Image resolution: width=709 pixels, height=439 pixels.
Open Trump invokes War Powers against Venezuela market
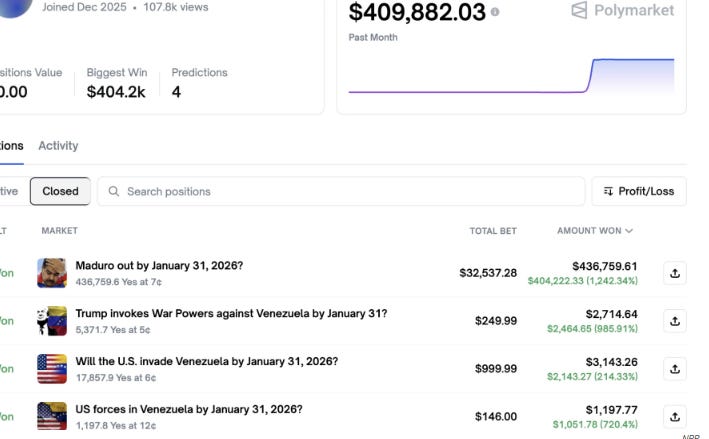pyautogui.click(x=232, y=313)
